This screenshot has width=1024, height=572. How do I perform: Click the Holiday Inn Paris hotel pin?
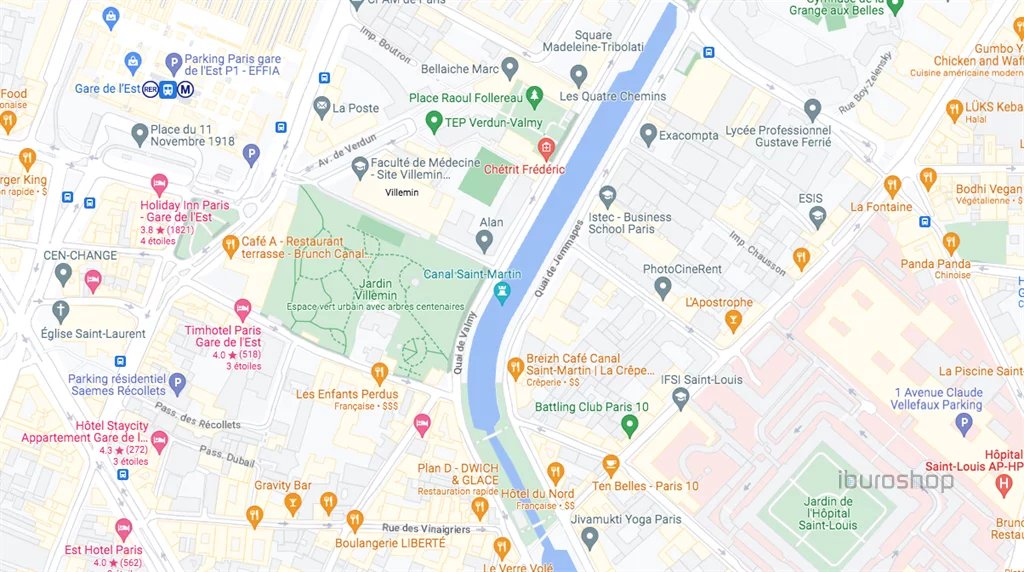[x=159, y=185]
